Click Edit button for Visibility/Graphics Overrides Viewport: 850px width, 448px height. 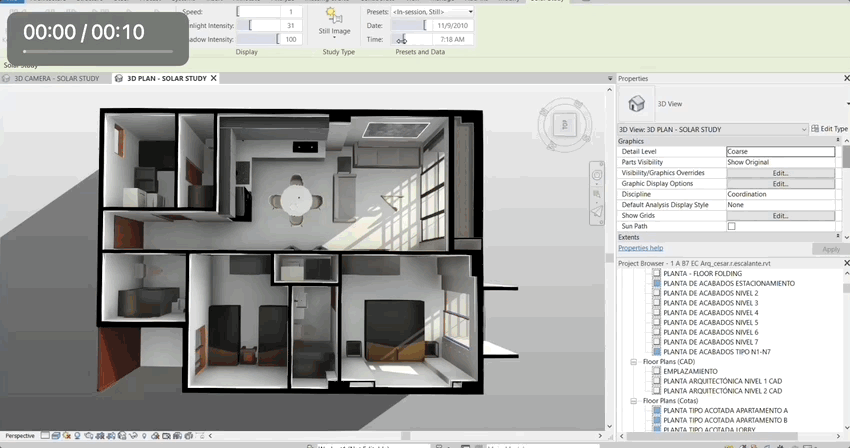point(780,173)
